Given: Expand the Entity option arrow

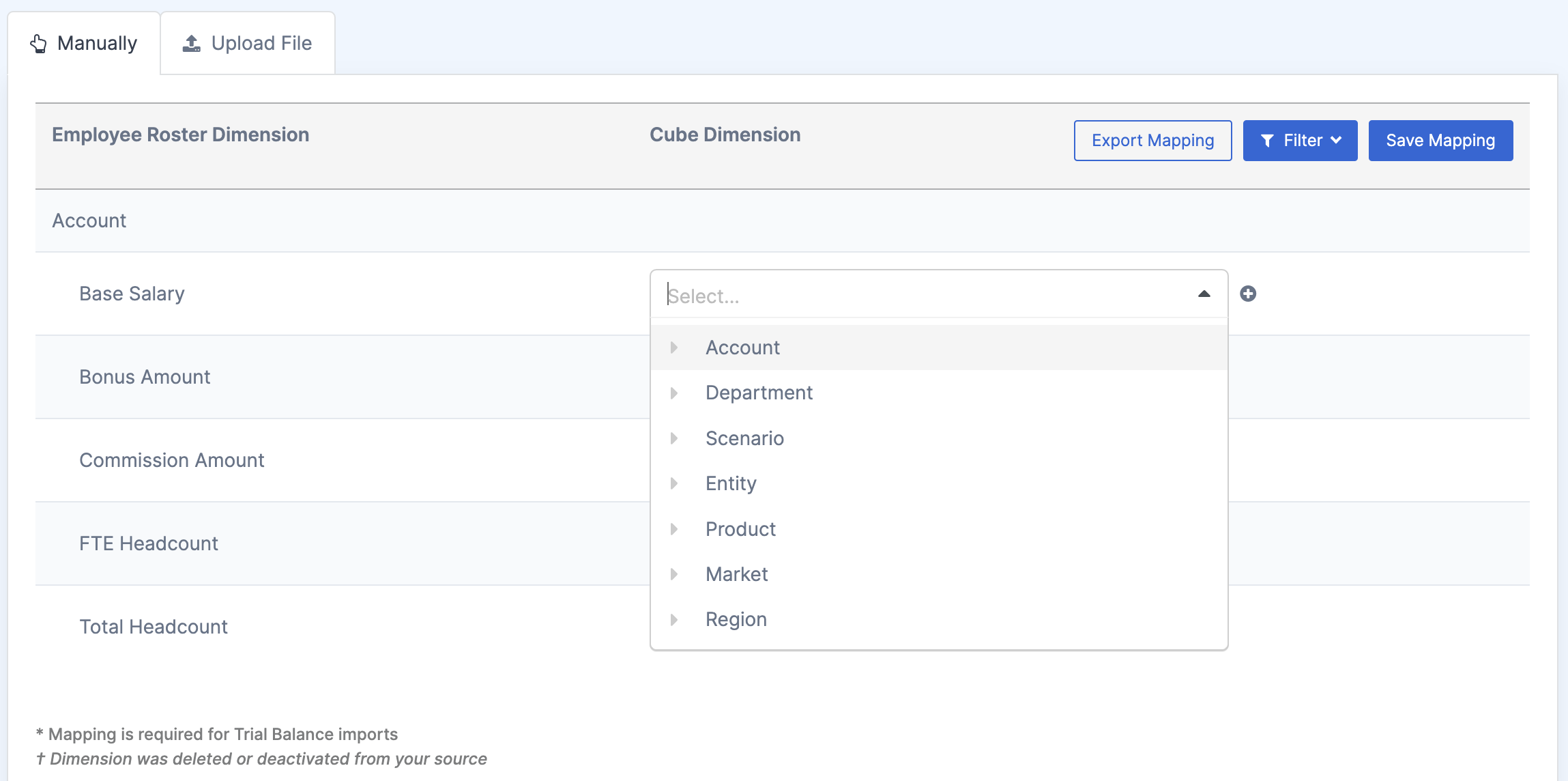Looking at the screenshot, I should click(x=674, y=483).
